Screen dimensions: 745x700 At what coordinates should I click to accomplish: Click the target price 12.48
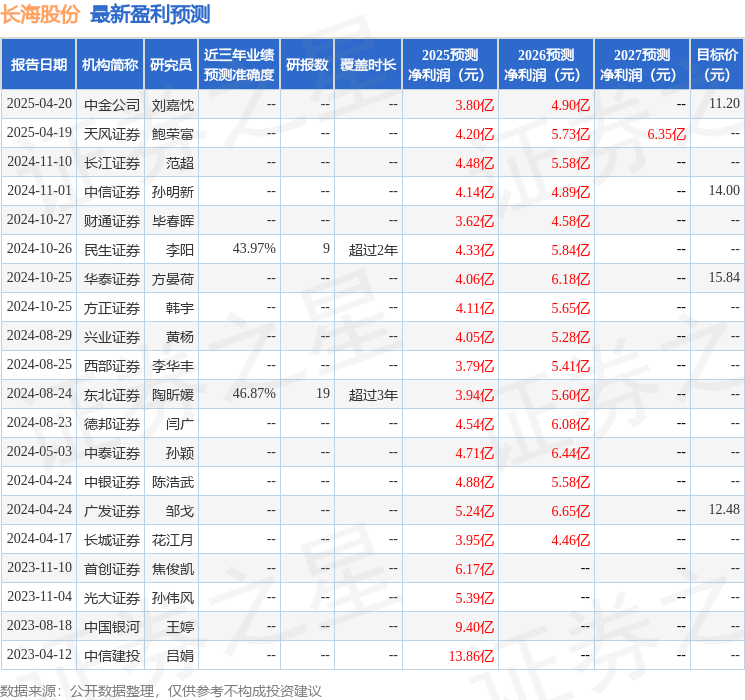[724, 509]
